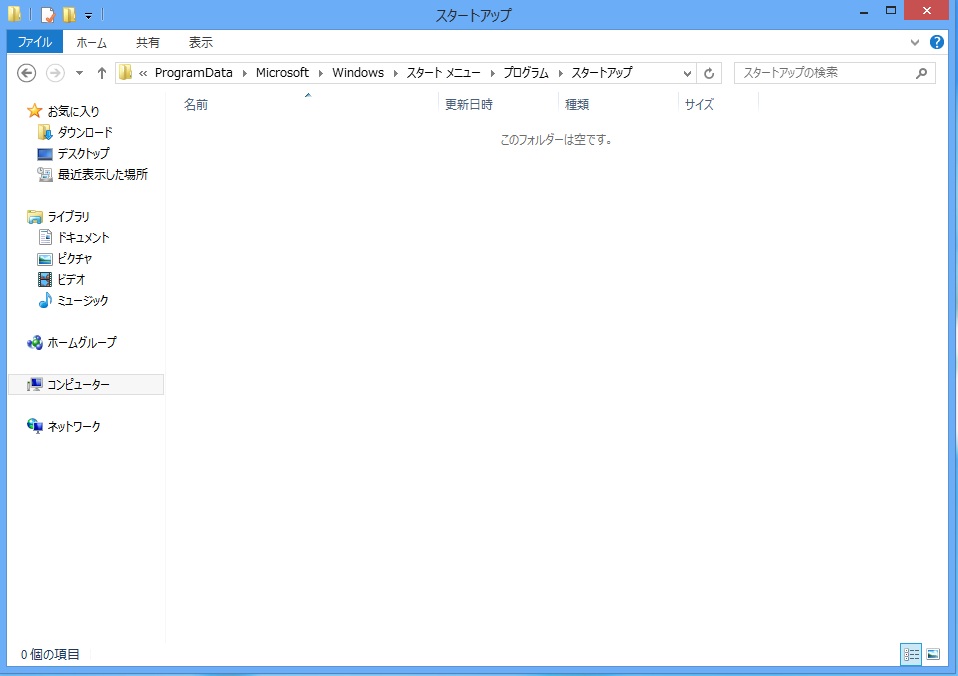Refresh the スタートアップ folder view
Screen dimensions: 958x676
tap(709, 73)
